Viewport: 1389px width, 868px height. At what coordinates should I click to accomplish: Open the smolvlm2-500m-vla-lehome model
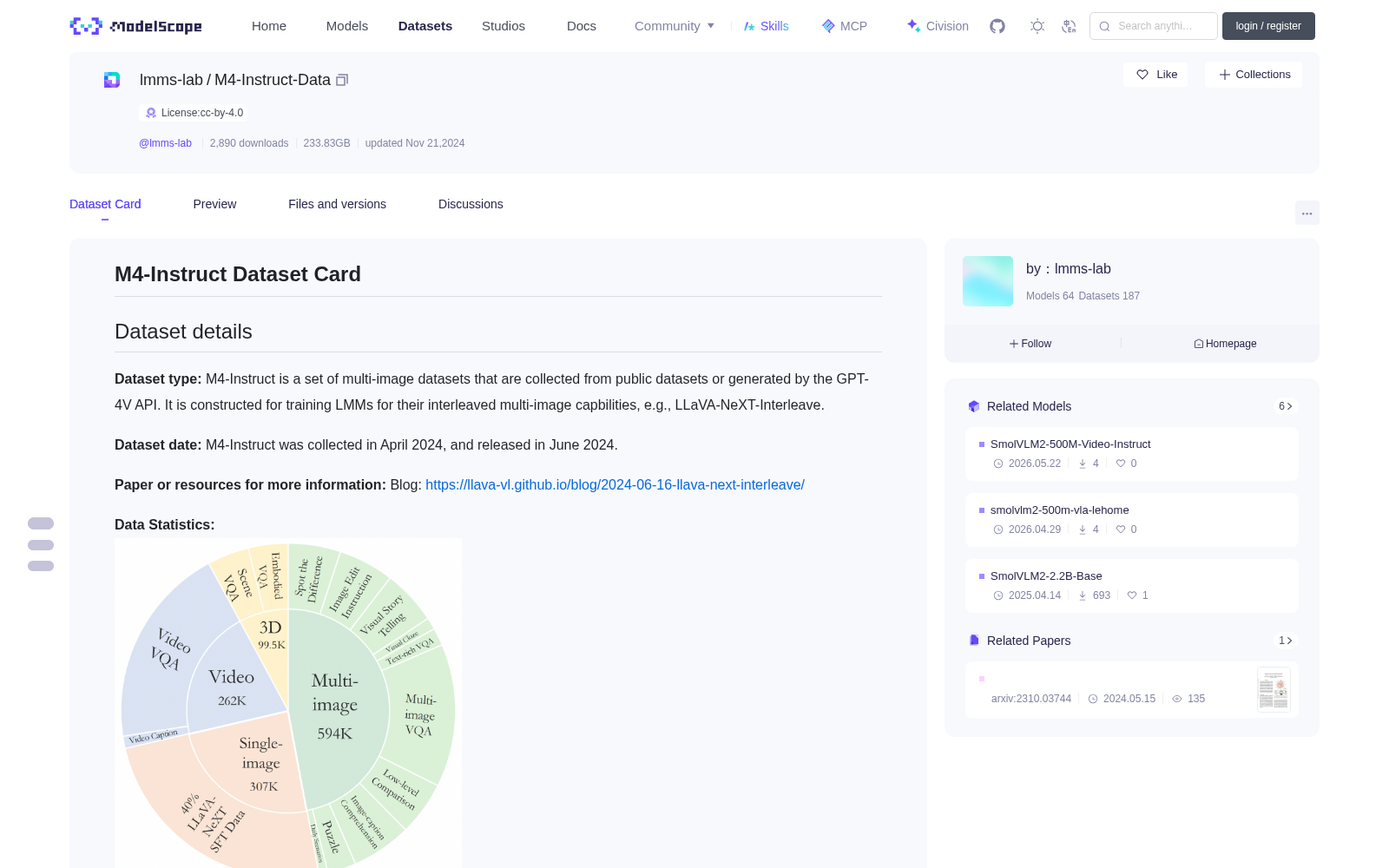(x=1060, y=510)
